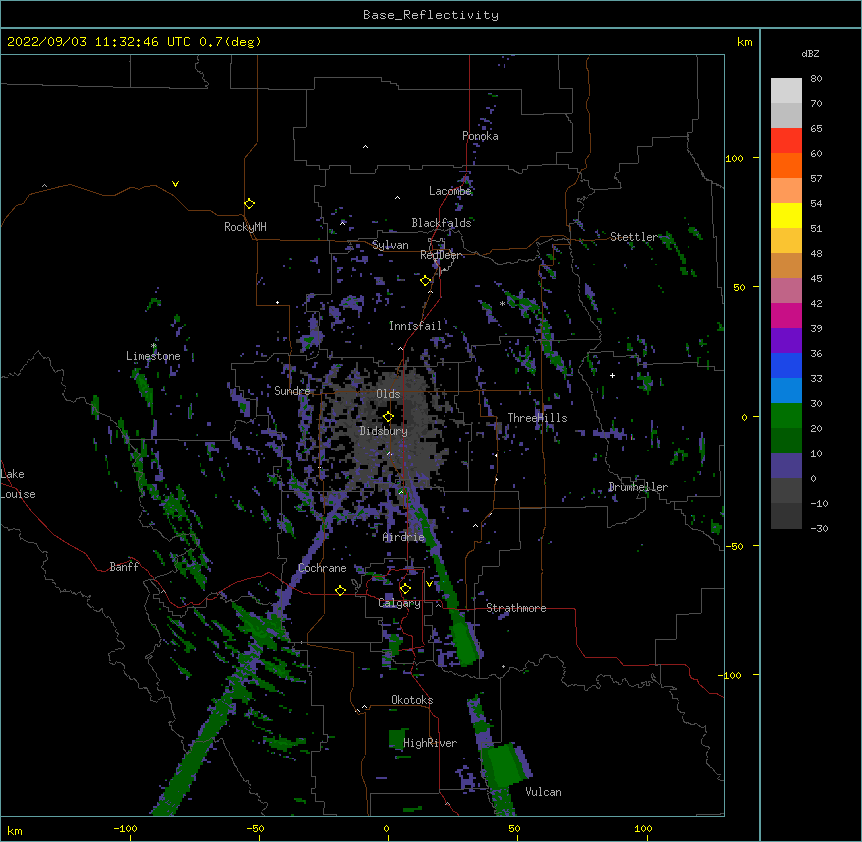The height and width of the screenshot is (842, 862).
Task: Click the Vulcan city label
Action: (543, 792)
